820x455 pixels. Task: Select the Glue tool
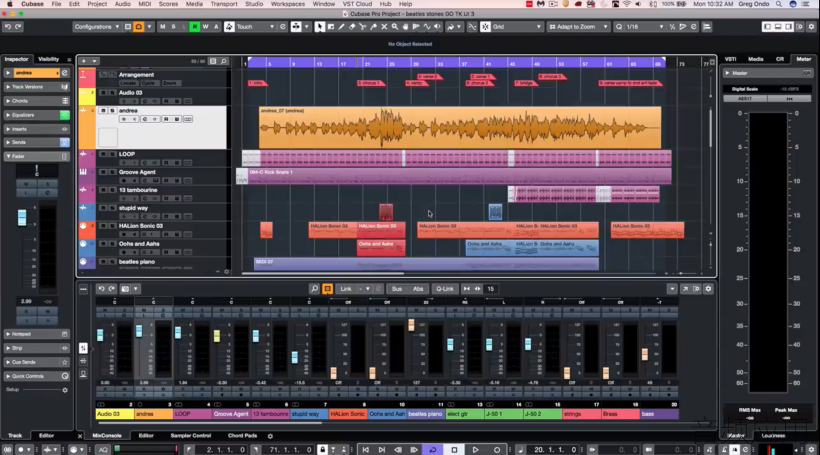[373, 27]
